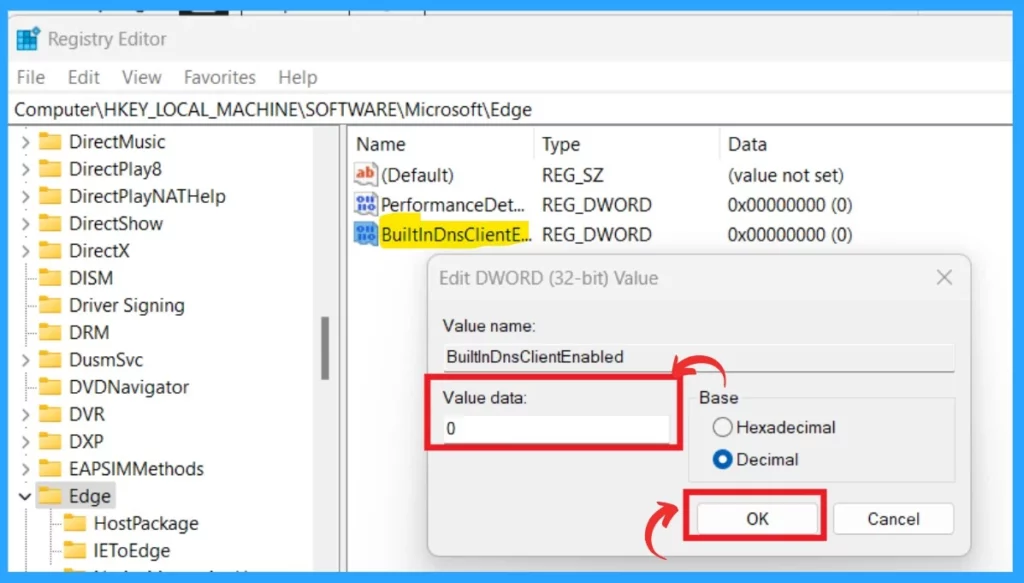This screenshot has width=1024, height=583.
Task: Open the View menu
Action: coord(141,77)
